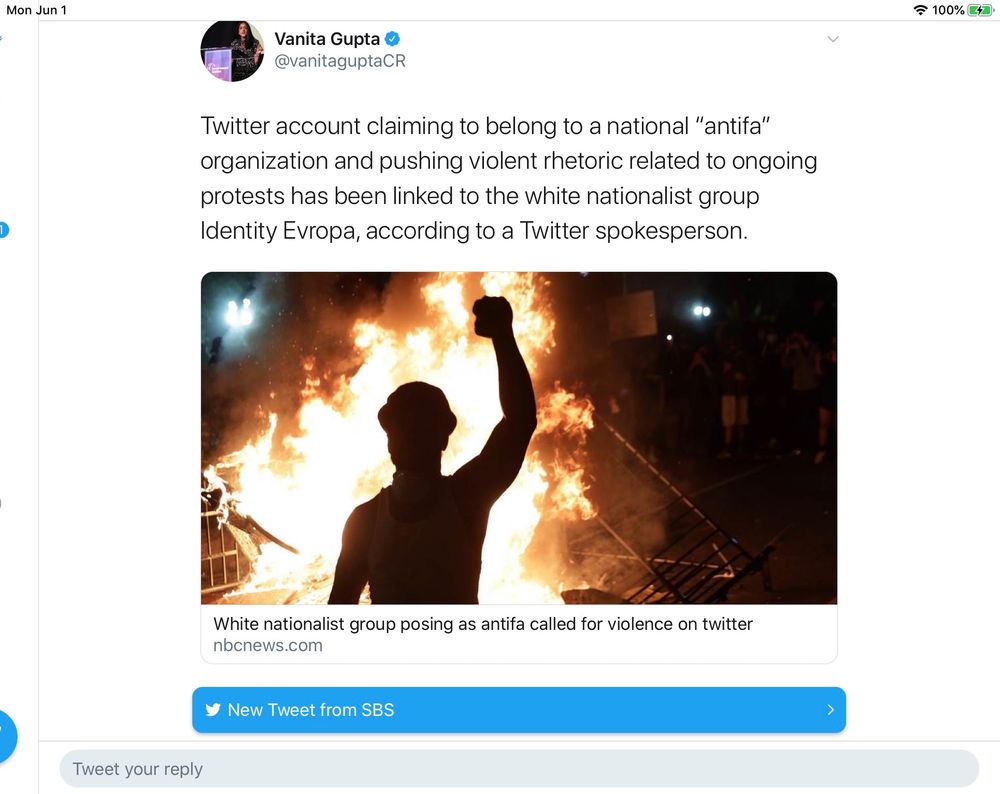Click the blue compose tweet button

pyautogui.click(x=5, y=737)
